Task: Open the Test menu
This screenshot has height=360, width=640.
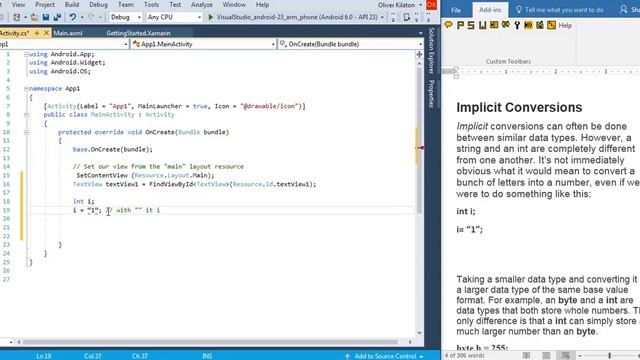Action: [x=175, y=5]
